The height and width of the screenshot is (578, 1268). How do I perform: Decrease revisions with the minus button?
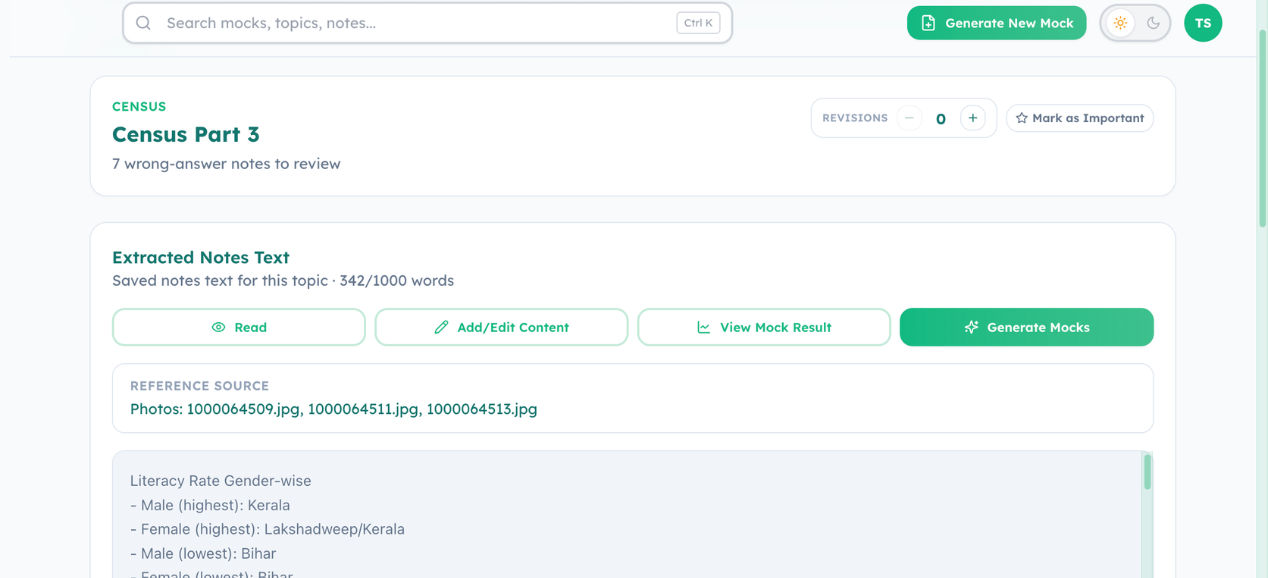point(909,118)
